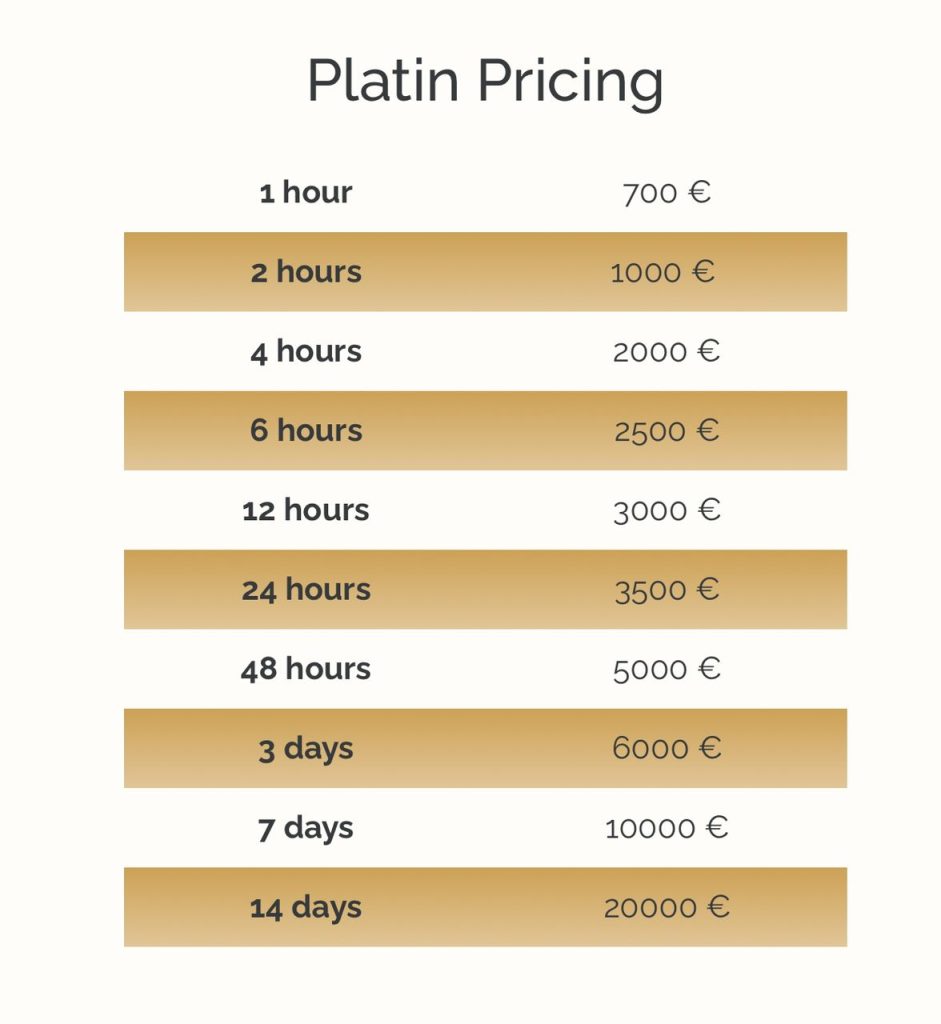Click the 2500 € price
941x1024 pixels.
[666, 431]
